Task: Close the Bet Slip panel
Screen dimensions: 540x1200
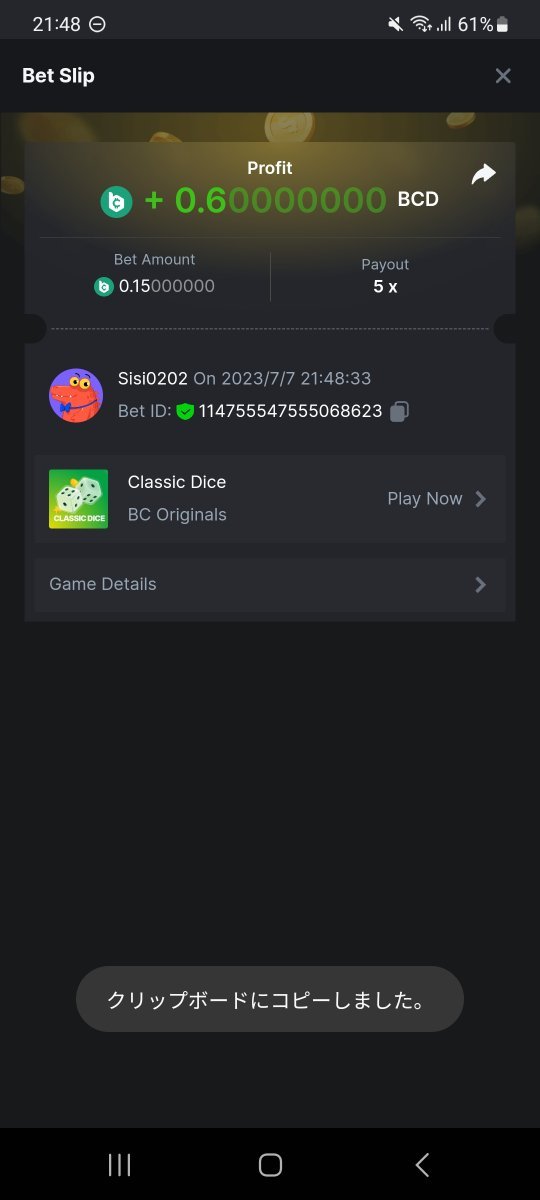Action: [x=503, y=76]
